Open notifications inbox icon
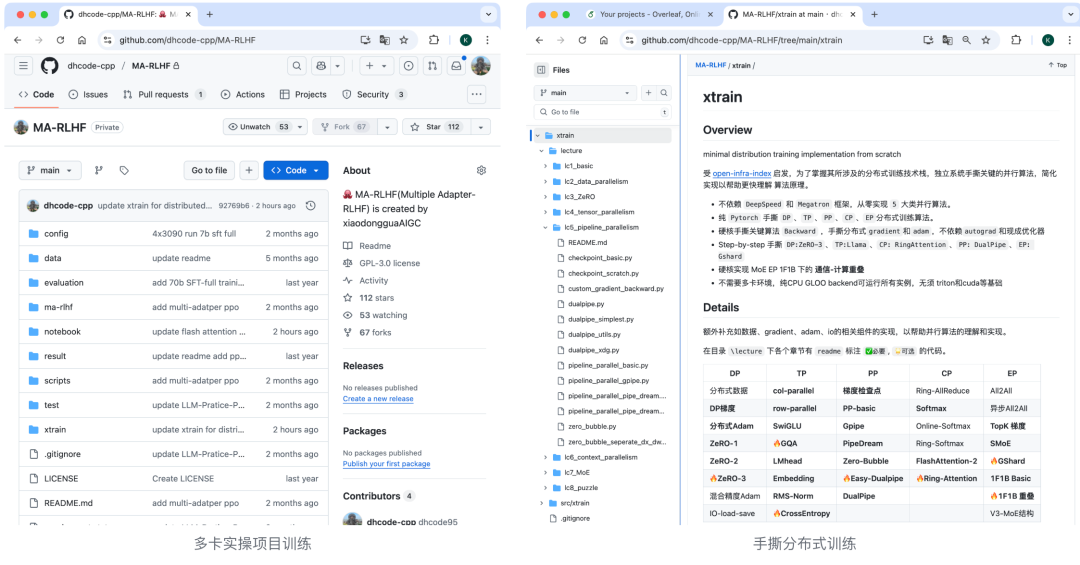 [x=456, y=65]
